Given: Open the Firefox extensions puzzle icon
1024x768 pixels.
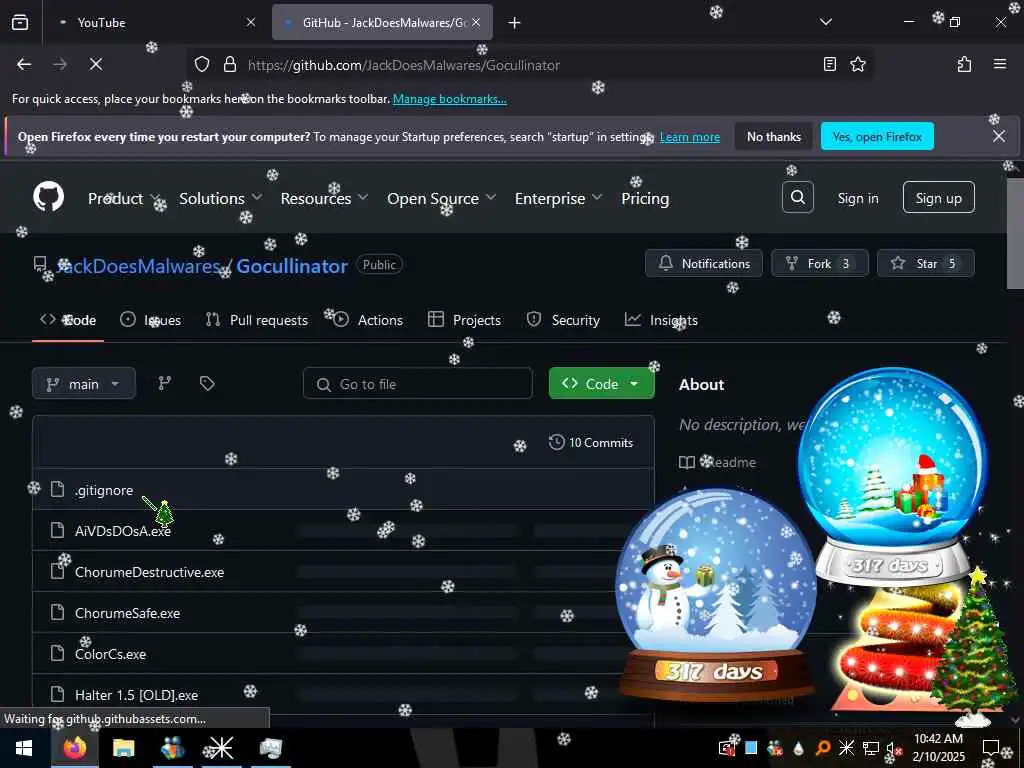Looking at the screenshot, I should (964, 64).
